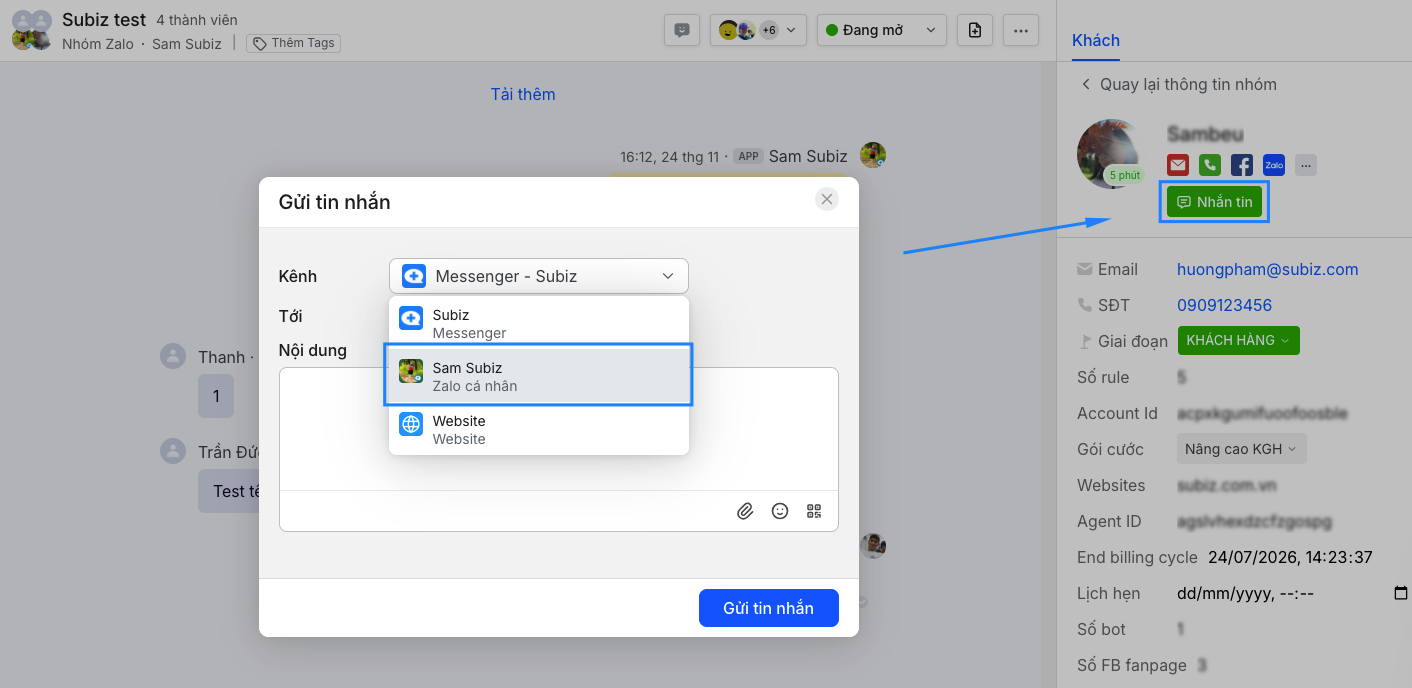Image resolution: width=1412 pixels, height=688 pixels.
Task: Open the emoji picker smiley icon
Action: coord(780,511)
